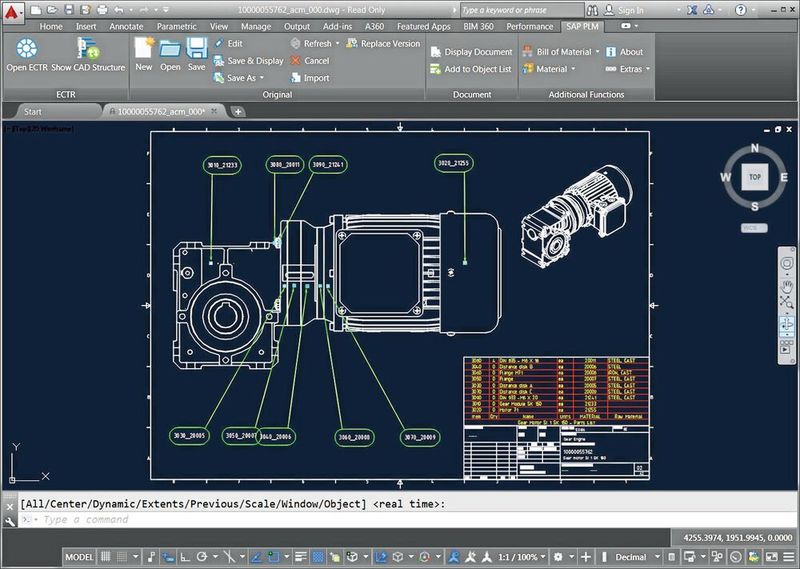Switch to the Home ribbon tab
Screen dimensions: 800x569
click(x=51, y=27)
